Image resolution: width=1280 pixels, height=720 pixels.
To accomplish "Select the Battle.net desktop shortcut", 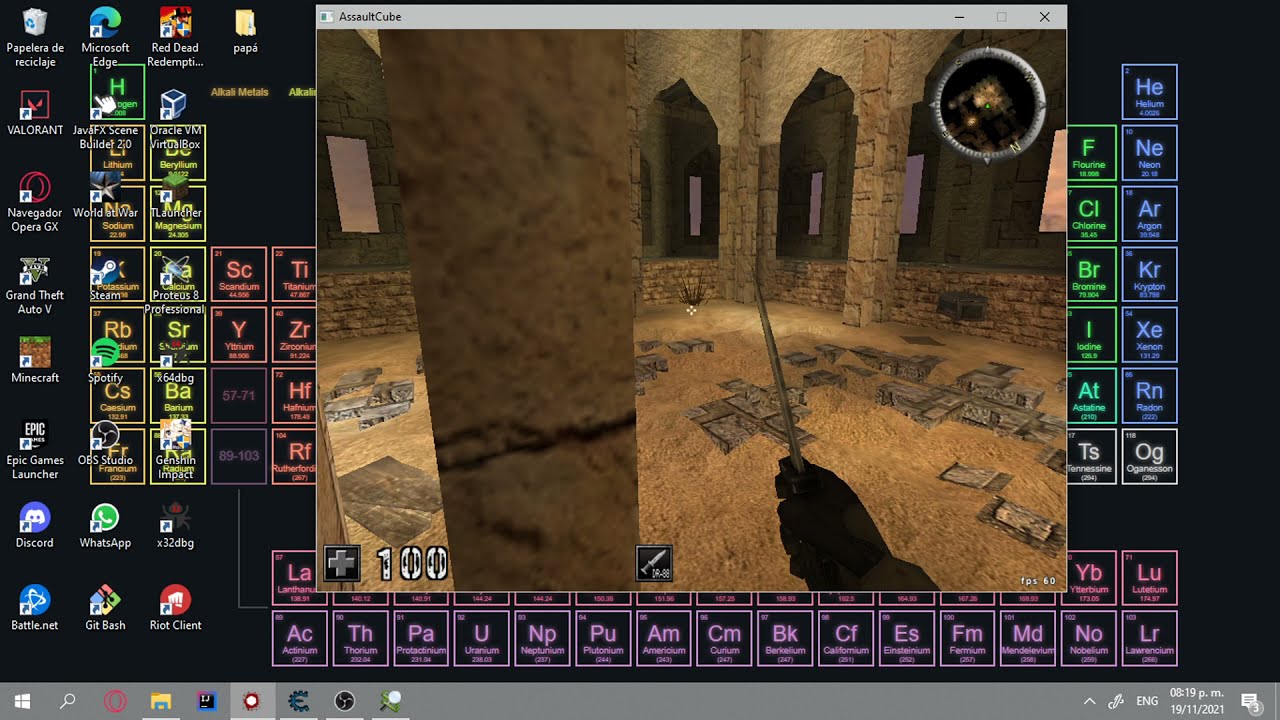I will click(35, 608).
